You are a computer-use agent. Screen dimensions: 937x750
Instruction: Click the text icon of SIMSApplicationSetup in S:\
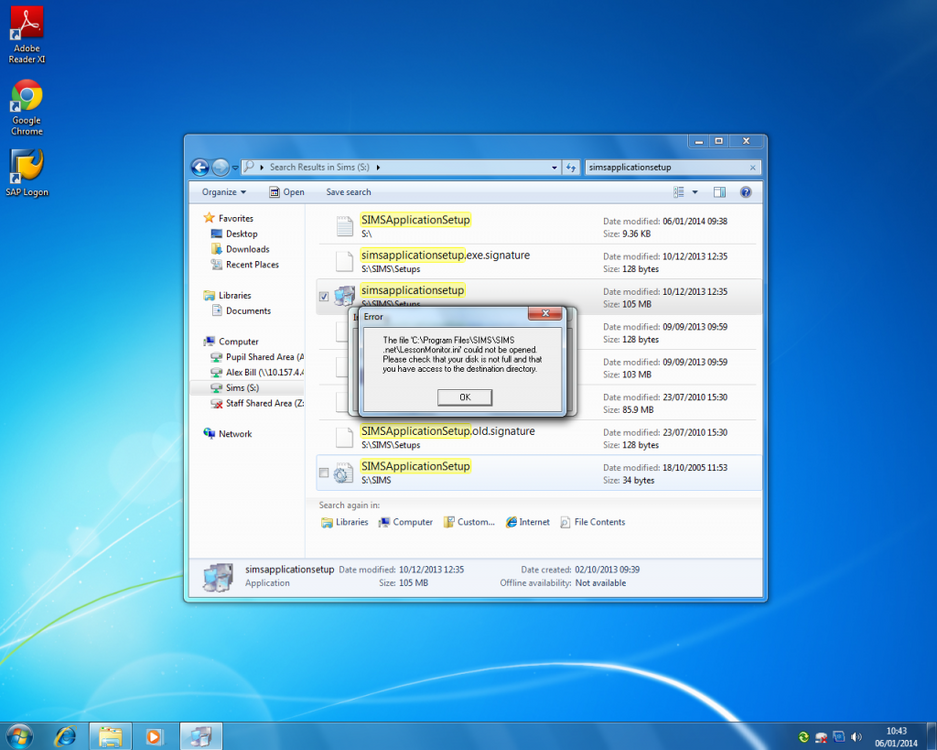[x=345, y=226]
